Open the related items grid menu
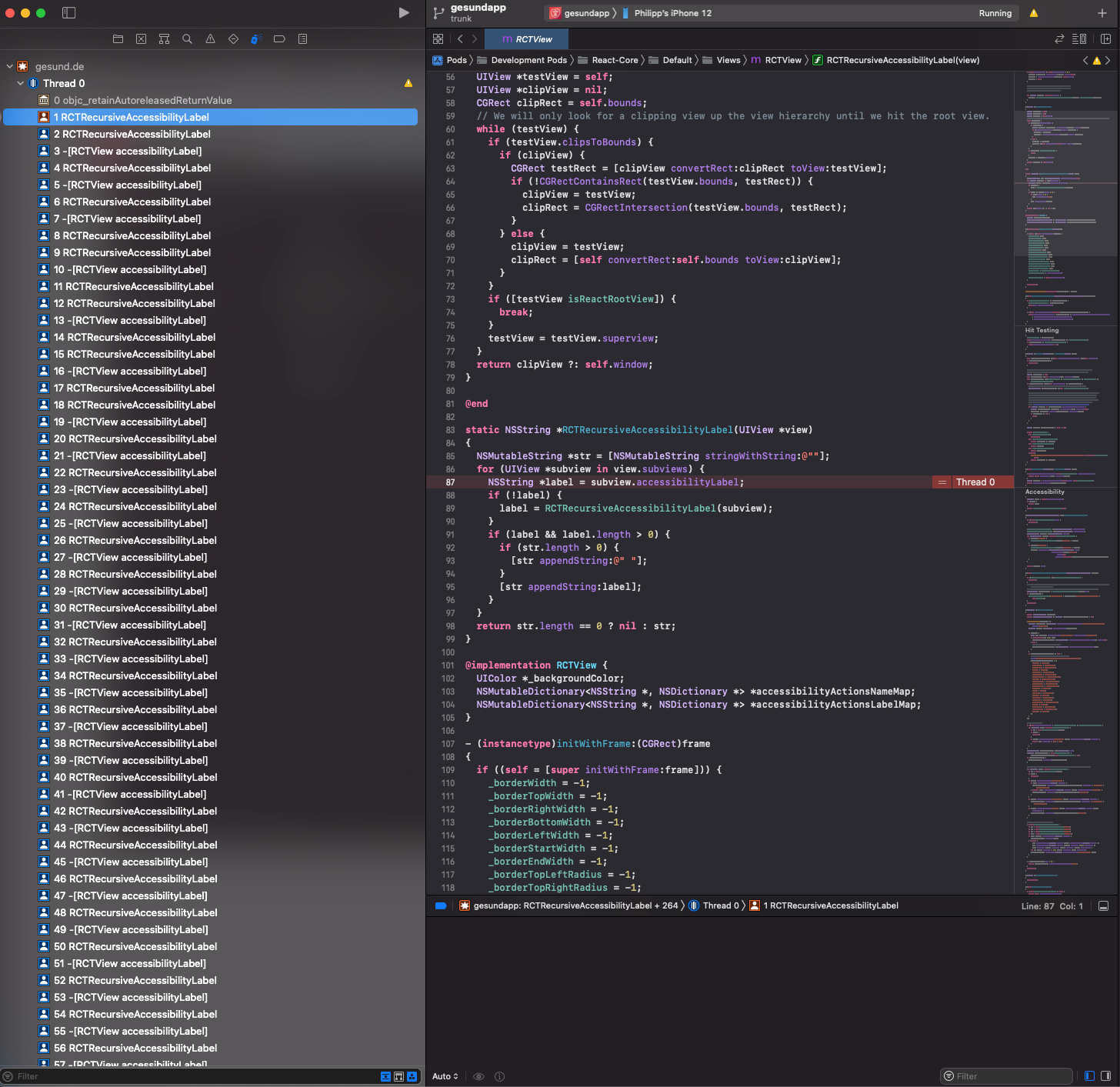 tap(438, 39)
